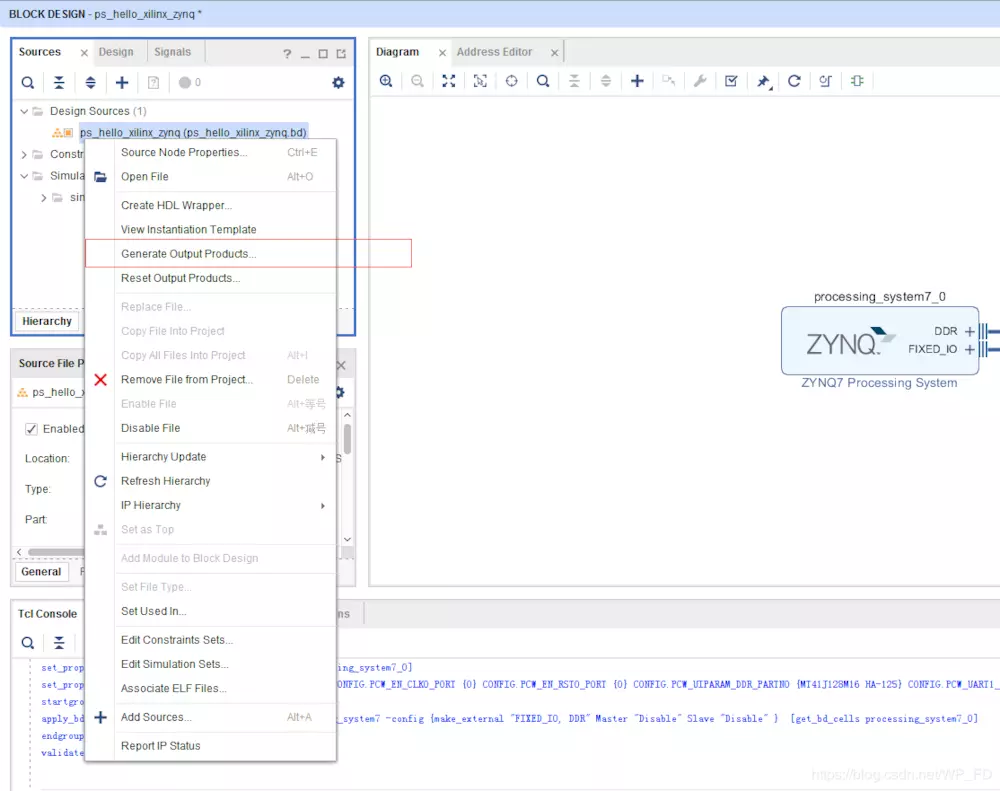Viewport: 1000px width, 791px height.
Task: Click vertical scrollbar in Source File Properties
Action: [x=347, y=439]
